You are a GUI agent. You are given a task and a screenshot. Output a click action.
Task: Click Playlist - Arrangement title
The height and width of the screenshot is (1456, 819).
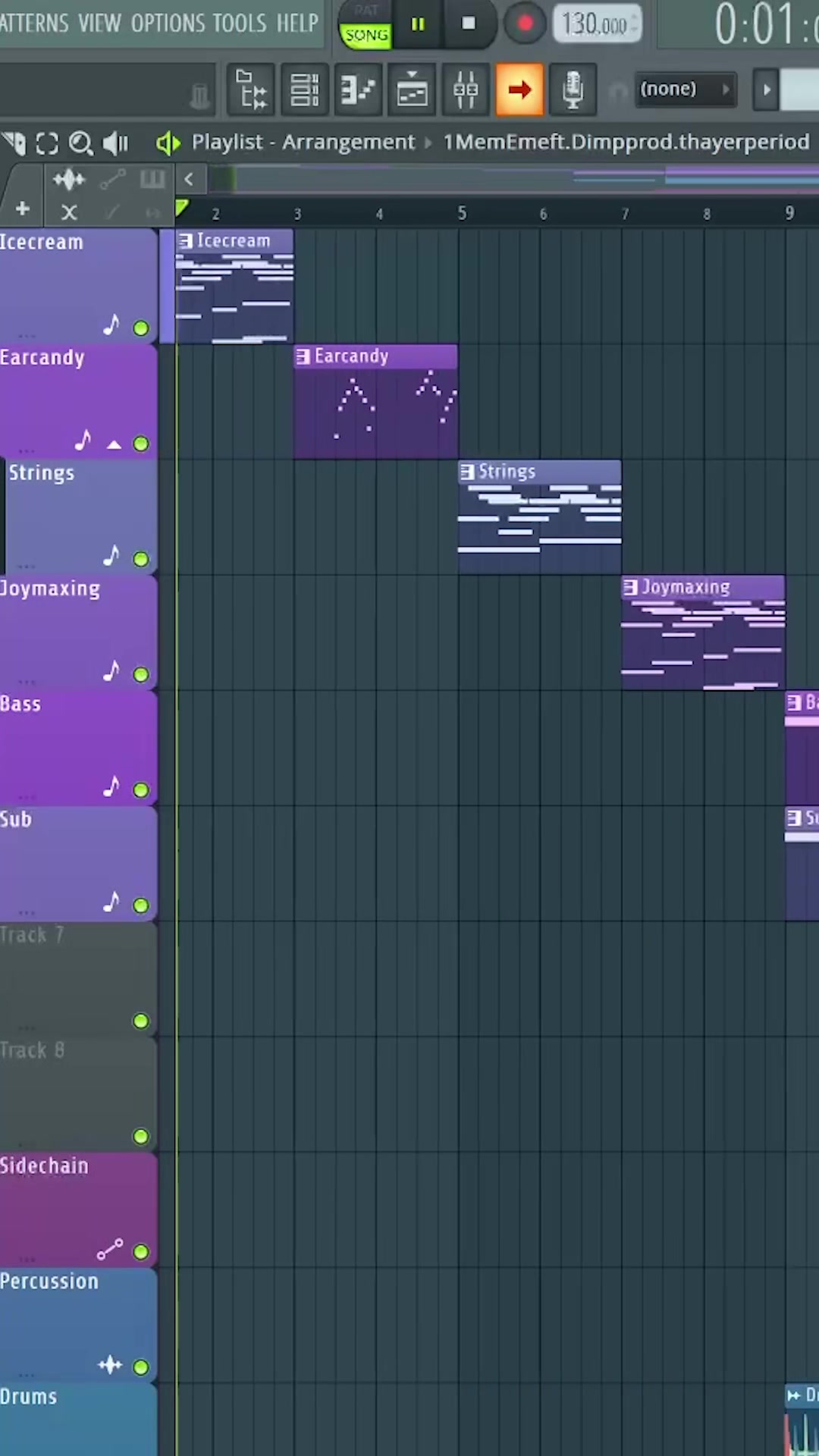click(x=303, y=142)
